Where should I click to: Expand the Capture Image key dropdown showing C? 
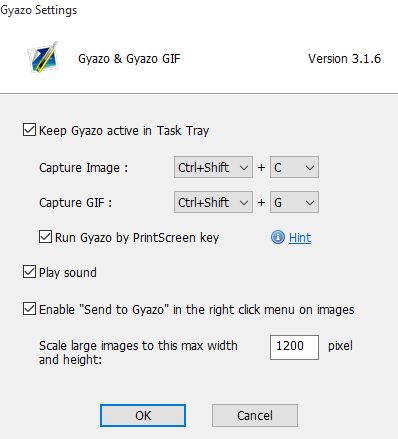294,167
